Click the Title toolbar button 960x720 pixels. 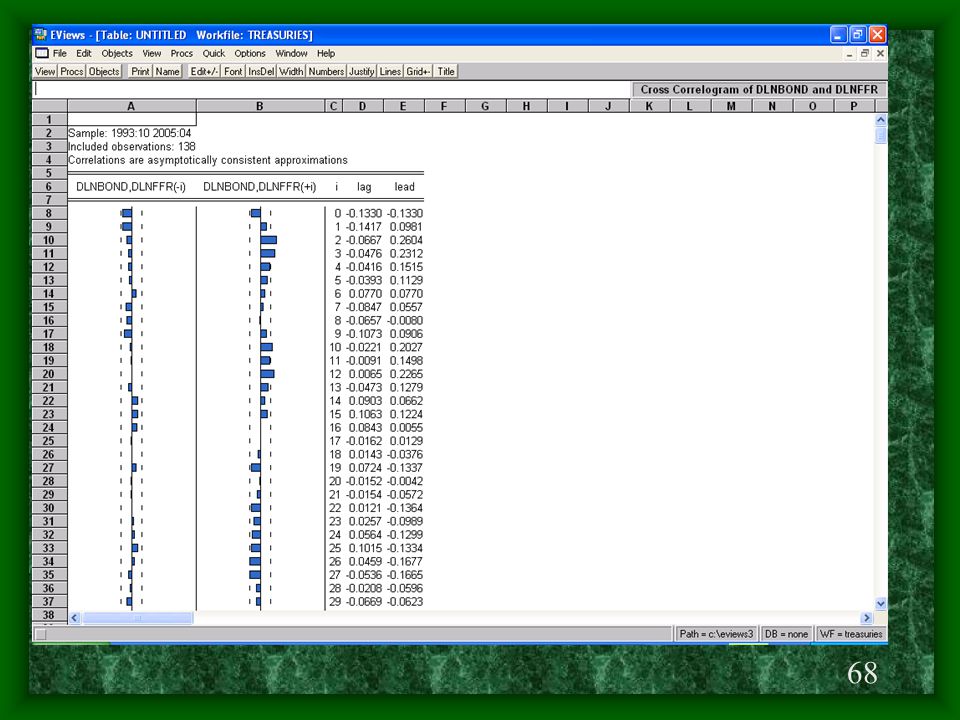[x=446, y=71]
